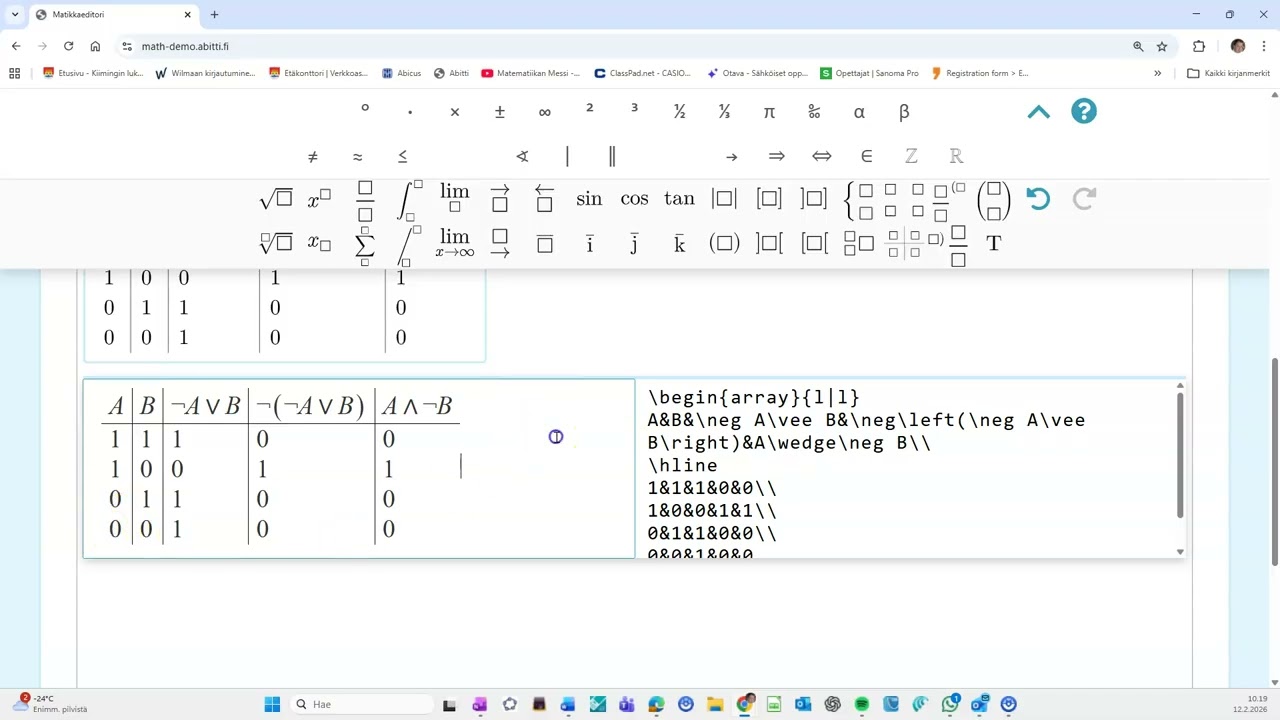Insert the unit vector i-bar symbol
The width and height of the screenshot is (1280, 720).
[589, 243]
